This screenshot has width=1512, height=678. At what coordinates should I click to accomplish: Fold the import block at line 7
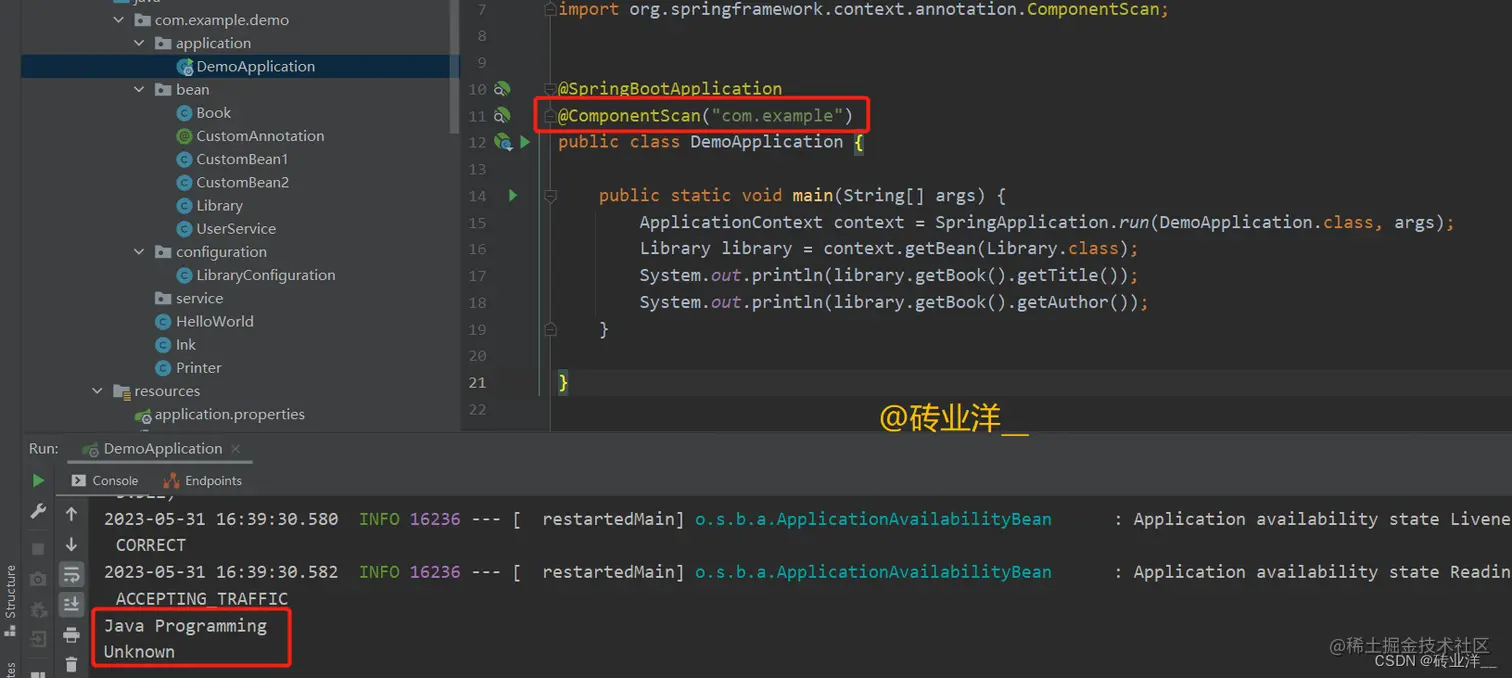click(550, 10)
